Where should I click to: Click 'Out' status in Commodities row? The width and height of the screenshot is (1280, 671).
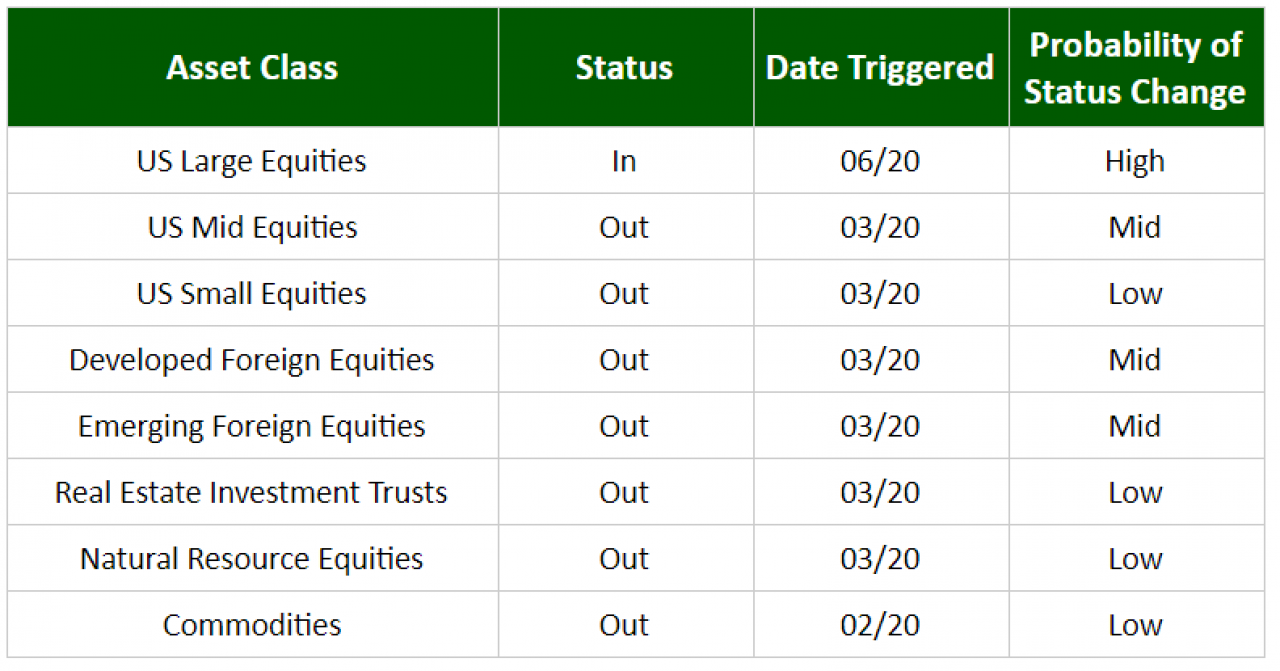pos(625,625)
